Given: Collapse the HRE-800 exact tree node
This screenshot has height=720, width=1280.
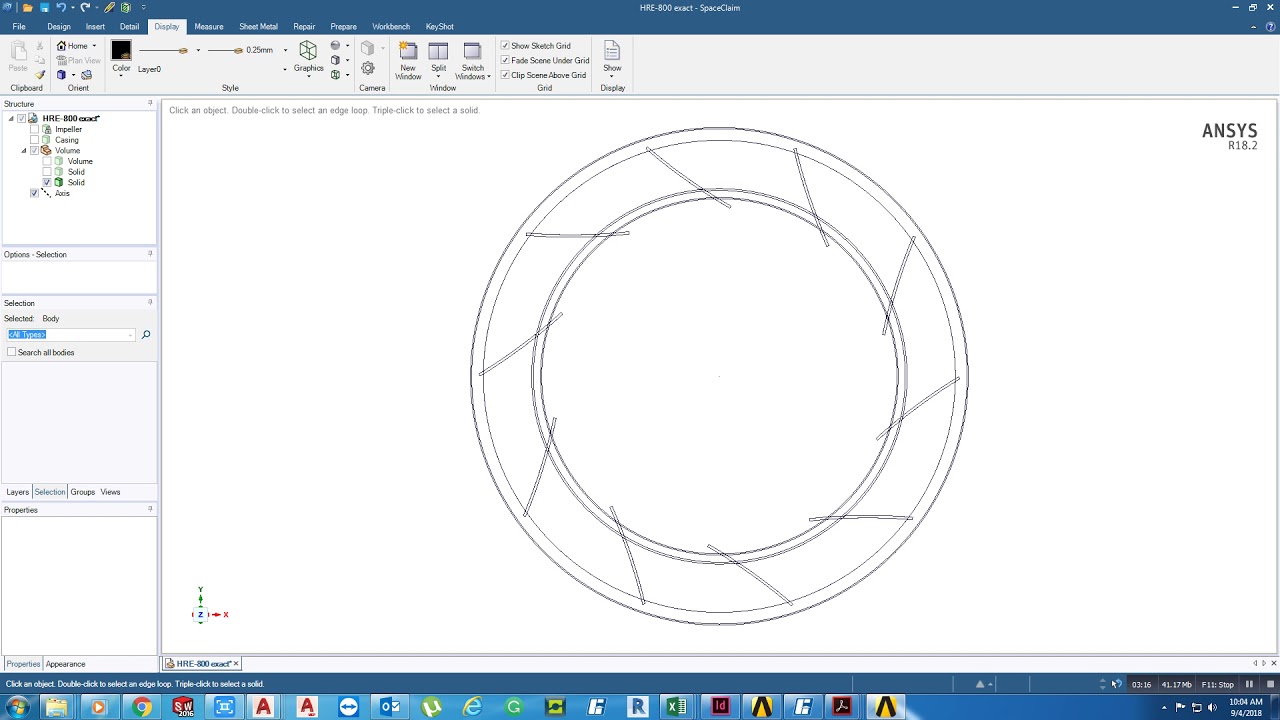Looking at the screenshot, I should coord(11,118).
